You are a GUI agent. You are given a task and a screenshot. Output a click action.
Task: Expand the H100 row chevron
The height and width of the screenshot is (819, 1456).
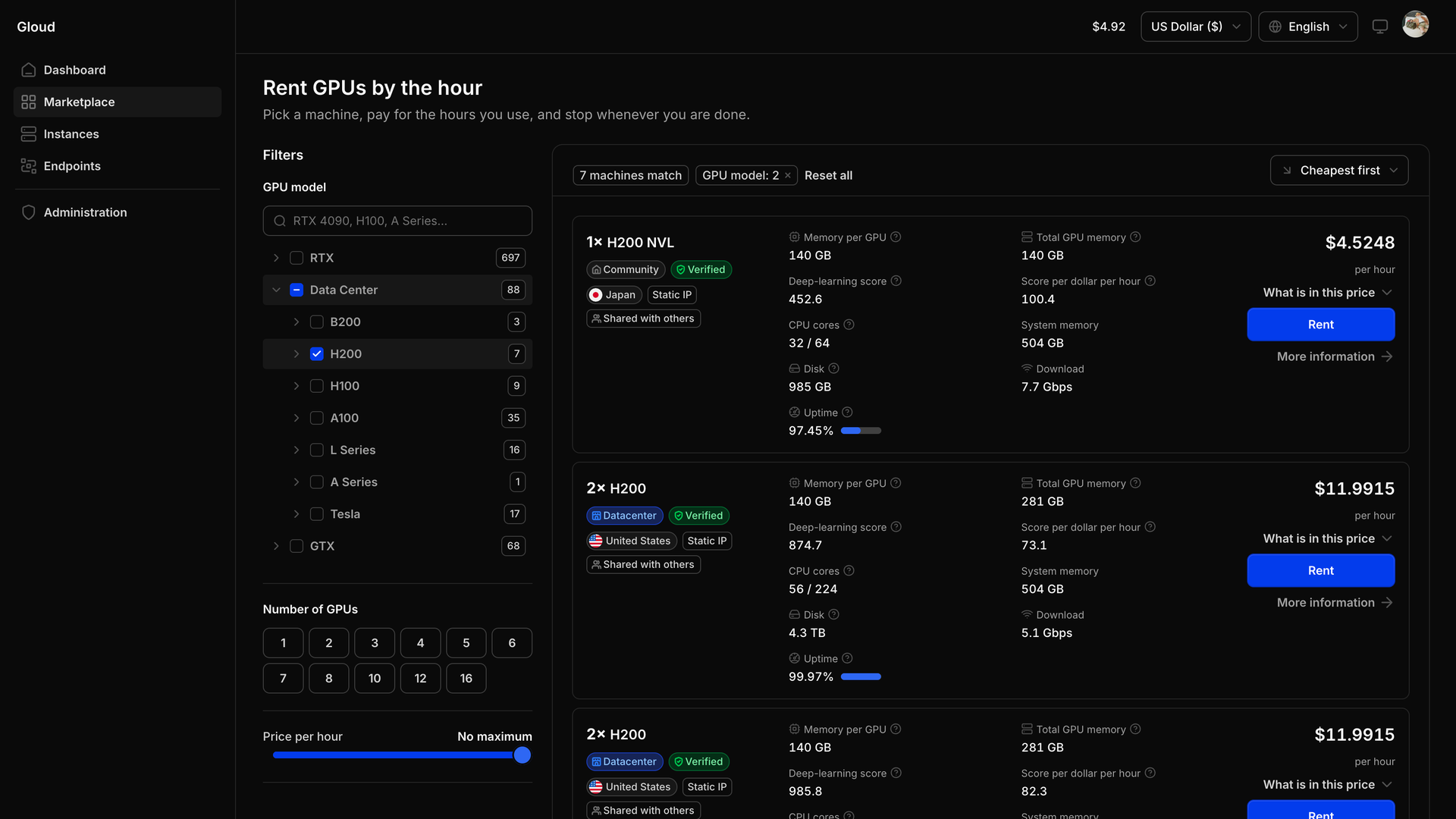297,386
